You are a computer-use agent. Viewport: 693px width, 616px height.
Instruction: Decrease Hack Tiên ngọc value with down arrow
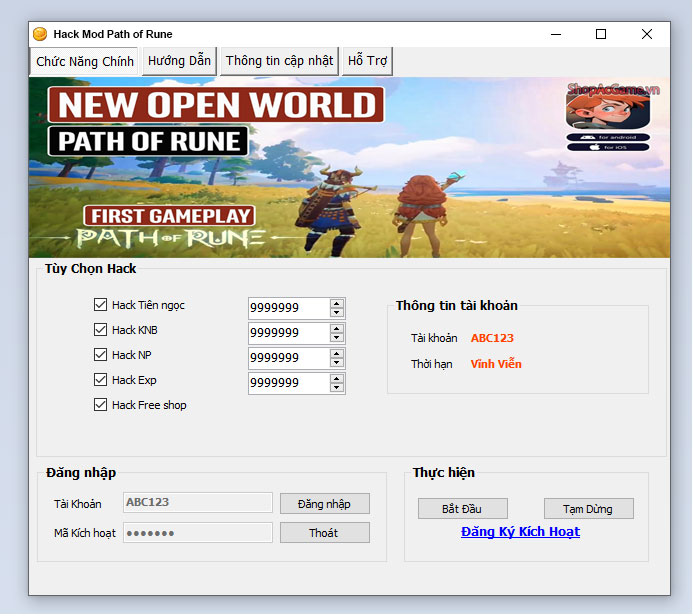click(337, 312)
